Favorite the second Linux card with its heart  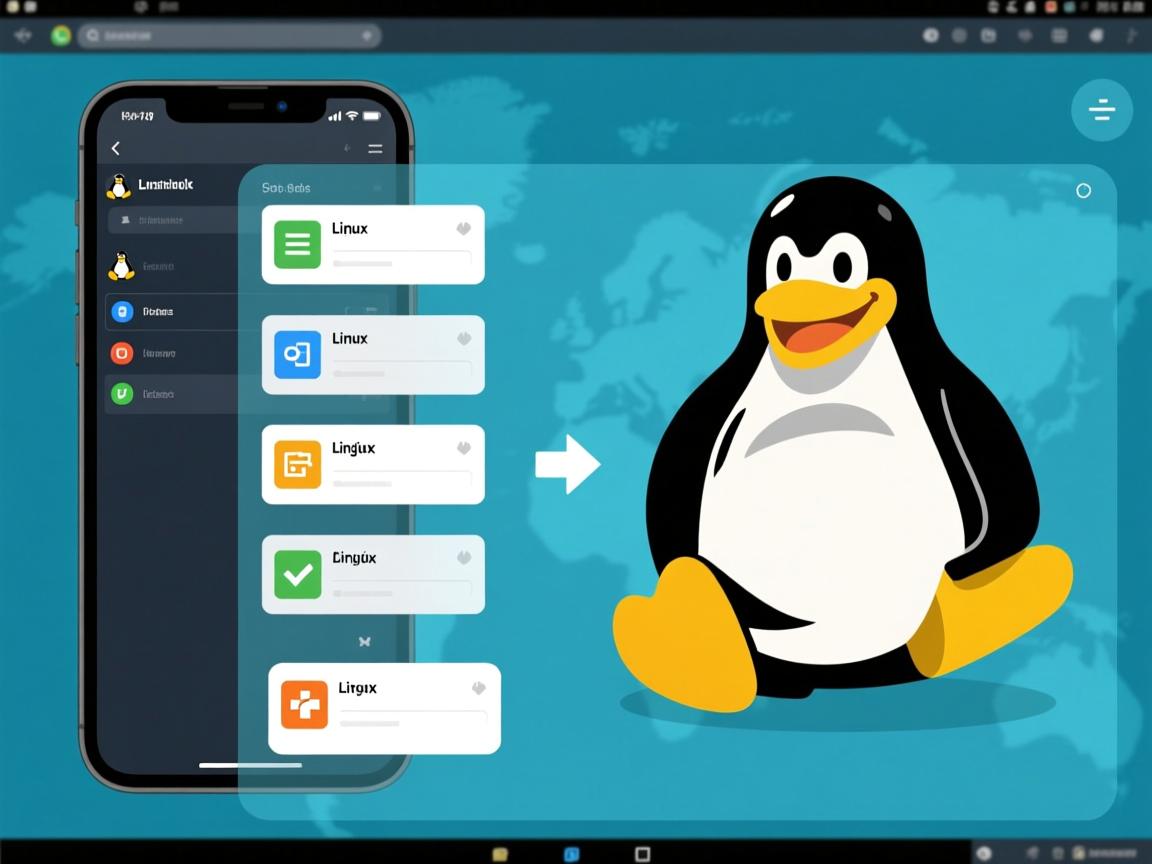[462, 338]
